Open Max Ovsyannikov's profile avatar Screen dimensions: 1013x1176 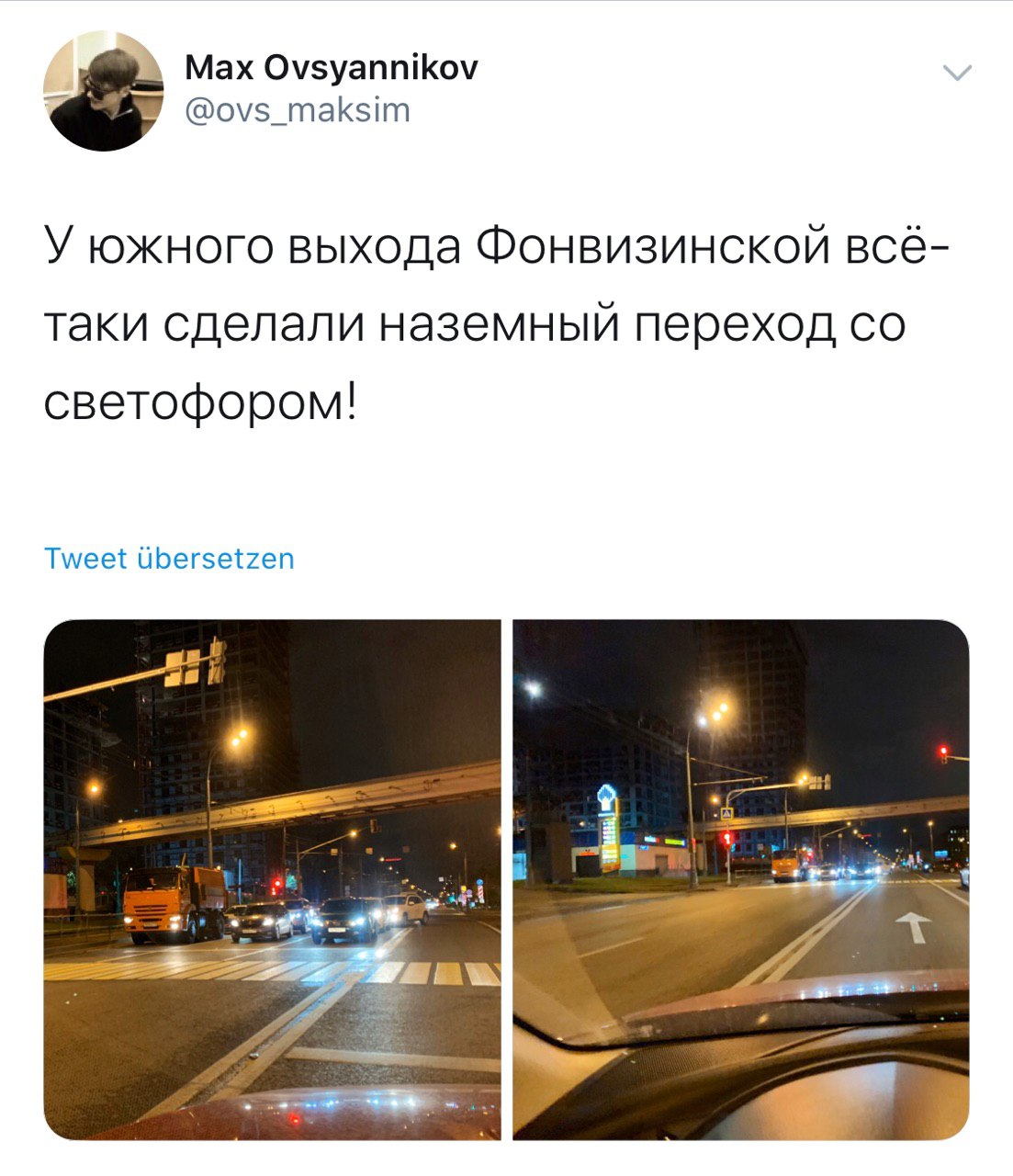[104, 91]
